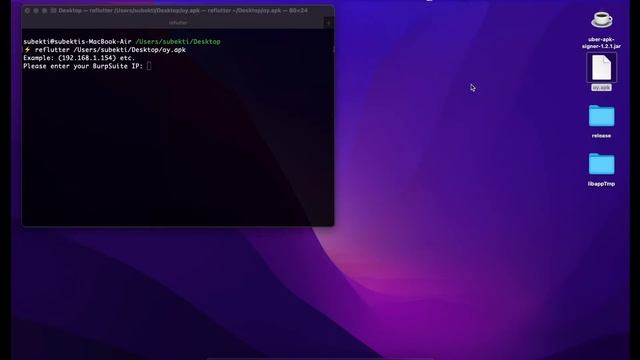Click the 'reflutter /Users/subekti/Desktop/oy.apk' command line
The height and width of the screenshot is (360, 640).
(x=110, y=50)
